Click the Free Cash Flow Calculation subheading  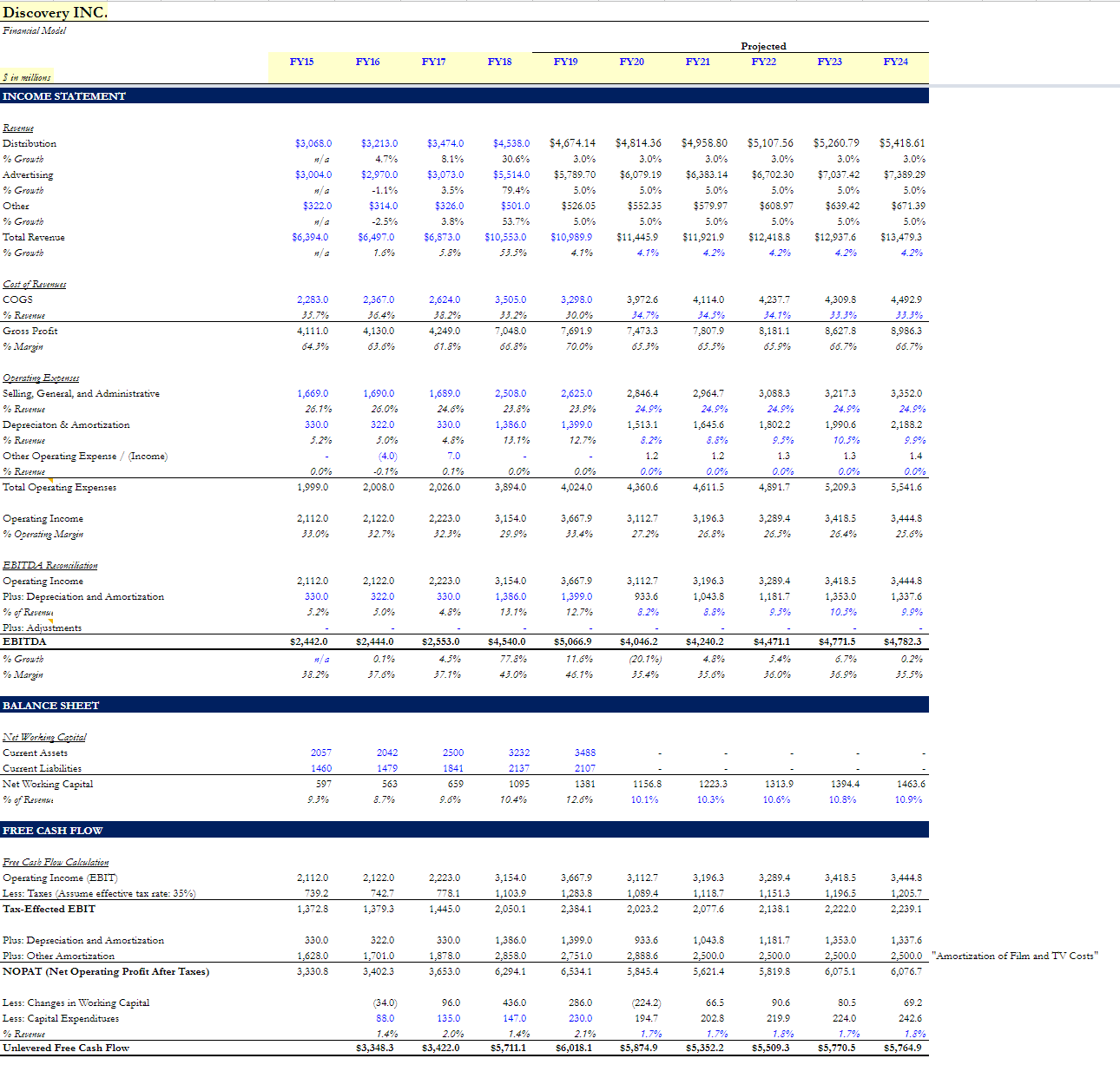(x=56, y=862)
